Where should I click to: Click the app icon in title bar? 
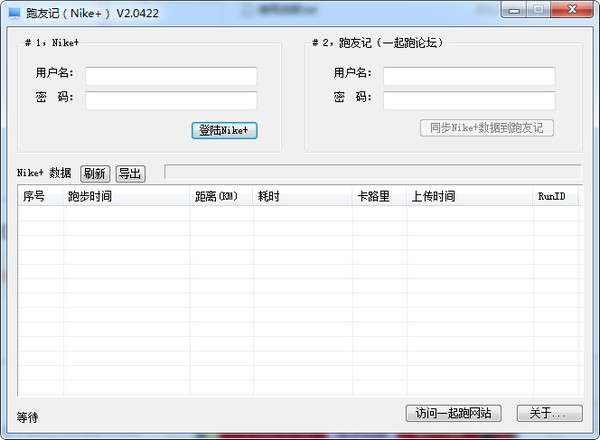[13, 13]
